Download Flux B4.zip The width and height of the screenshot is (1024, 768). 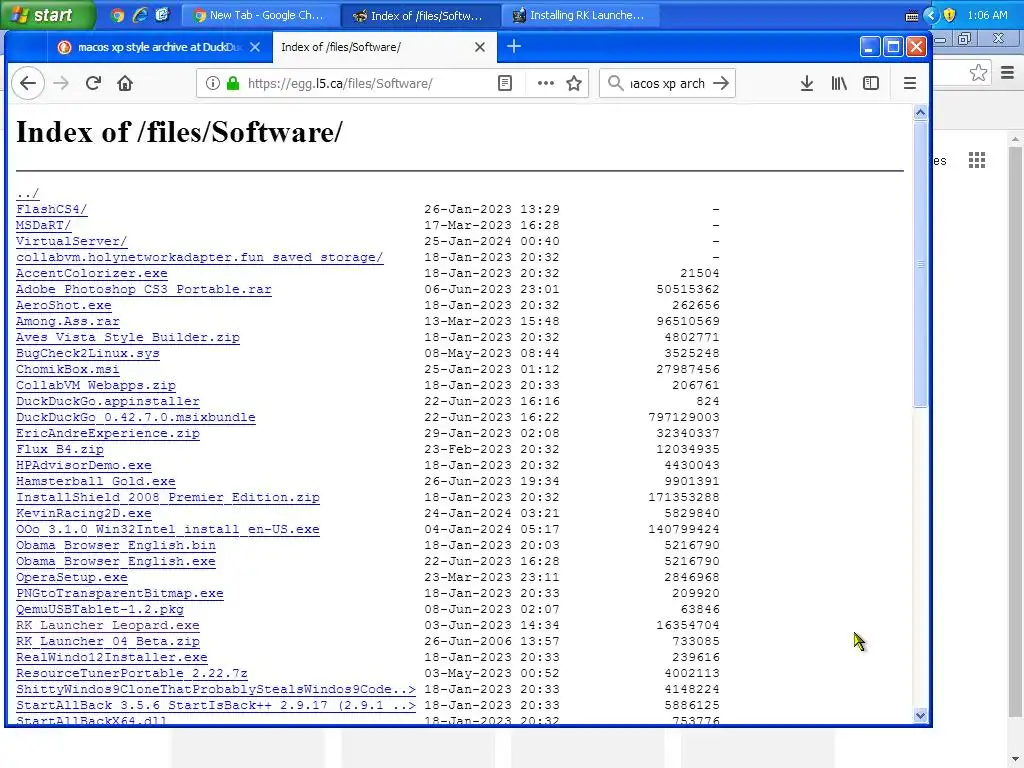[59, 449]
